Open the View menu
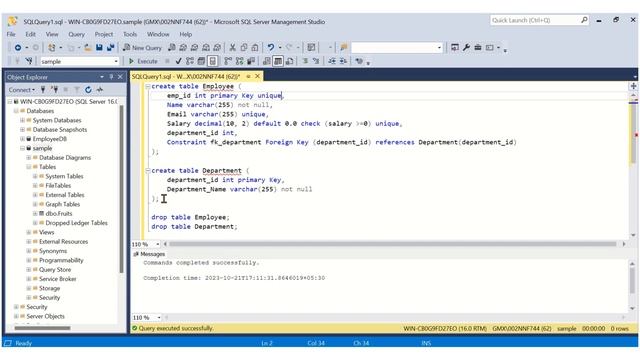 (52, 34)
